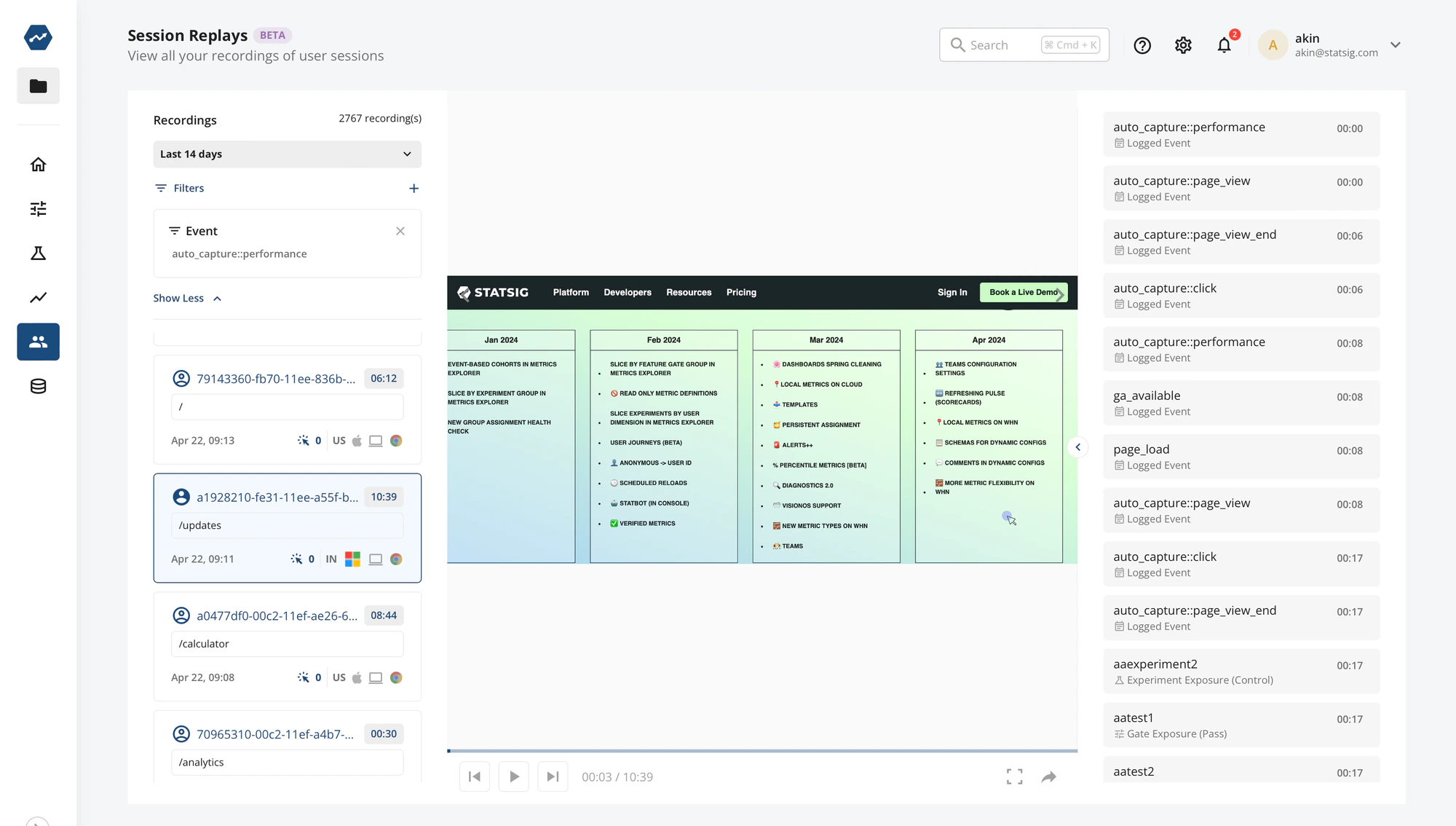
Task: Open the help question-mark icon
Action: (x=1142, y=44)
